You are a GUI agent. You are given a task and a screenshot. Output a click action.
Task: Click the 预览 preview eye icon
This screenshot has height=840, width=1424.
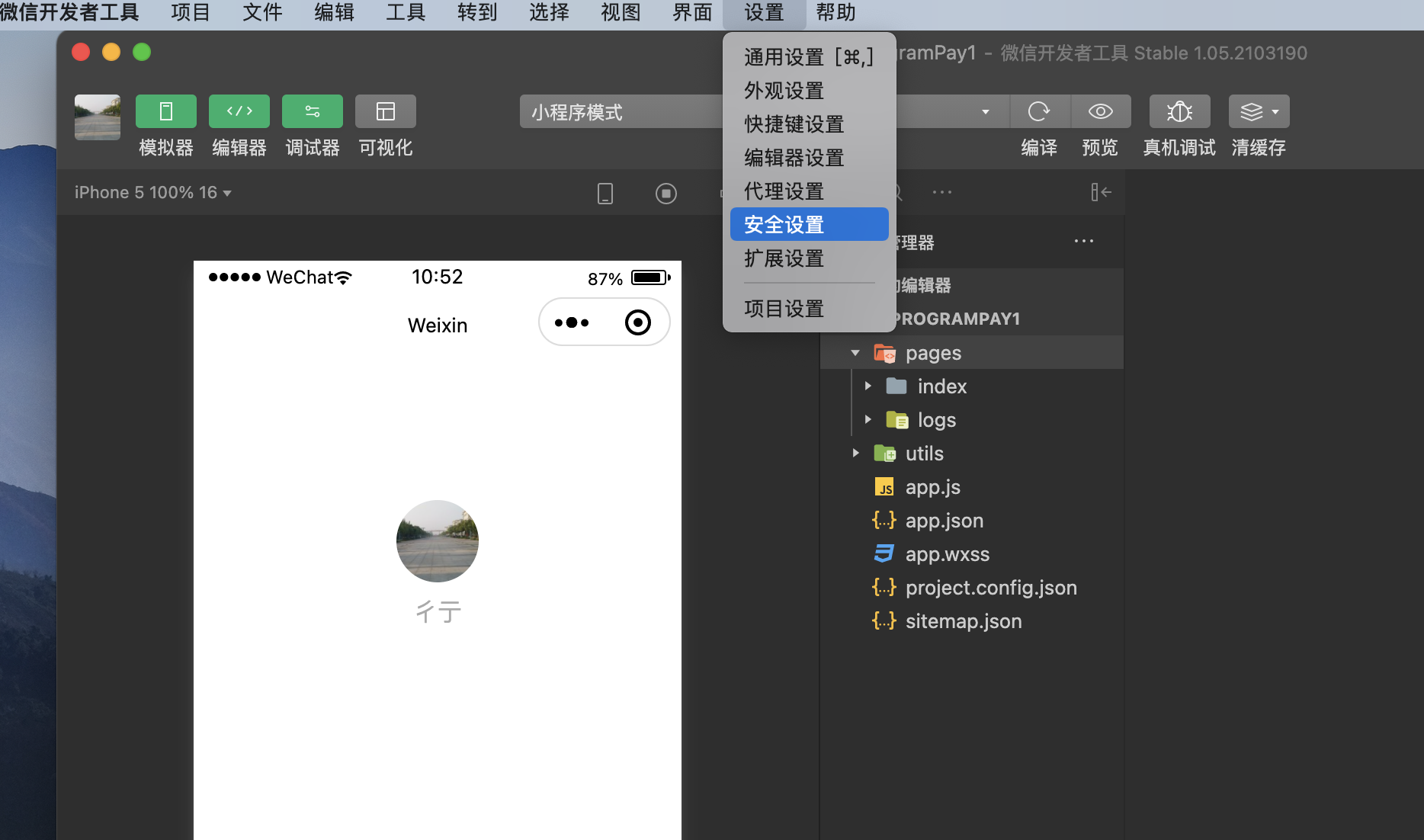1100,111
